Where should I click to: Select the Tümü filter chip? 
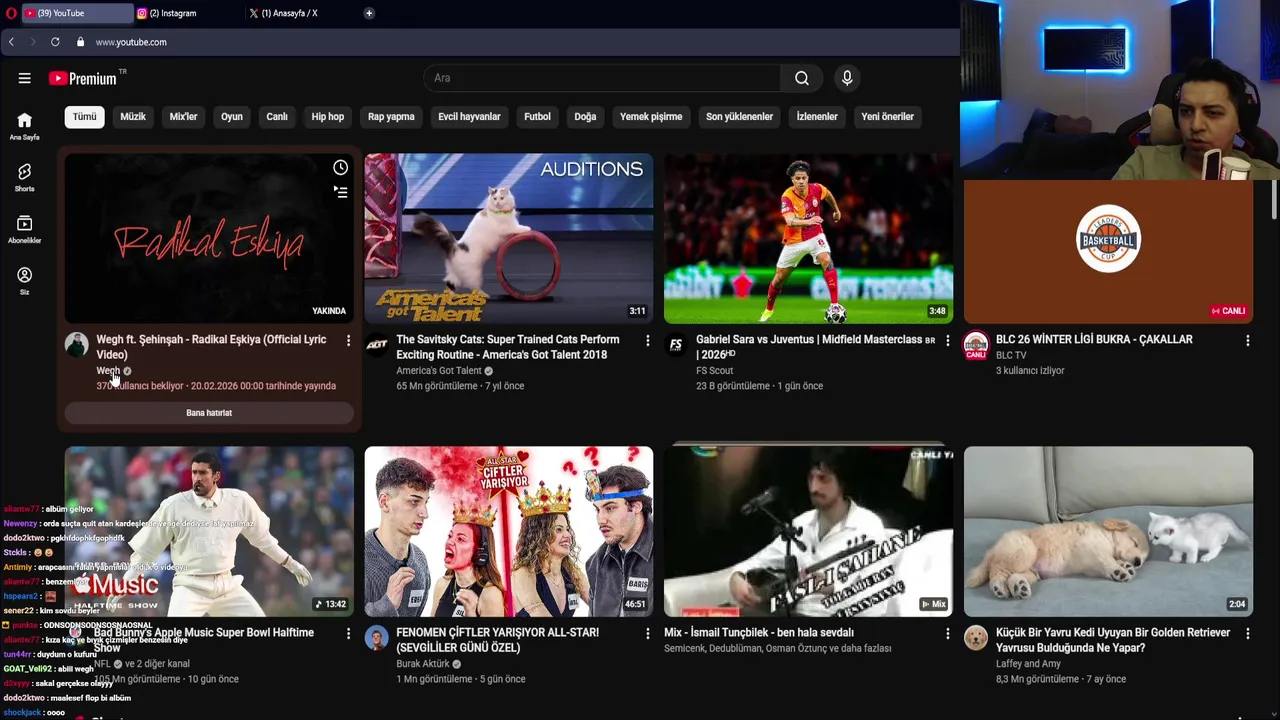tap(85, 117)
